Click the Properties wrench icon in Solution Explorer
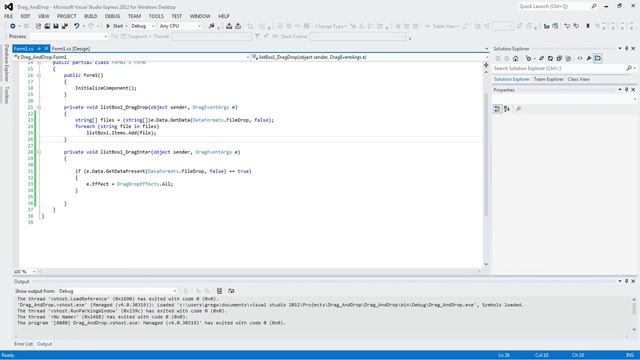Screen dimensions: 640x360 coord(589,58)
